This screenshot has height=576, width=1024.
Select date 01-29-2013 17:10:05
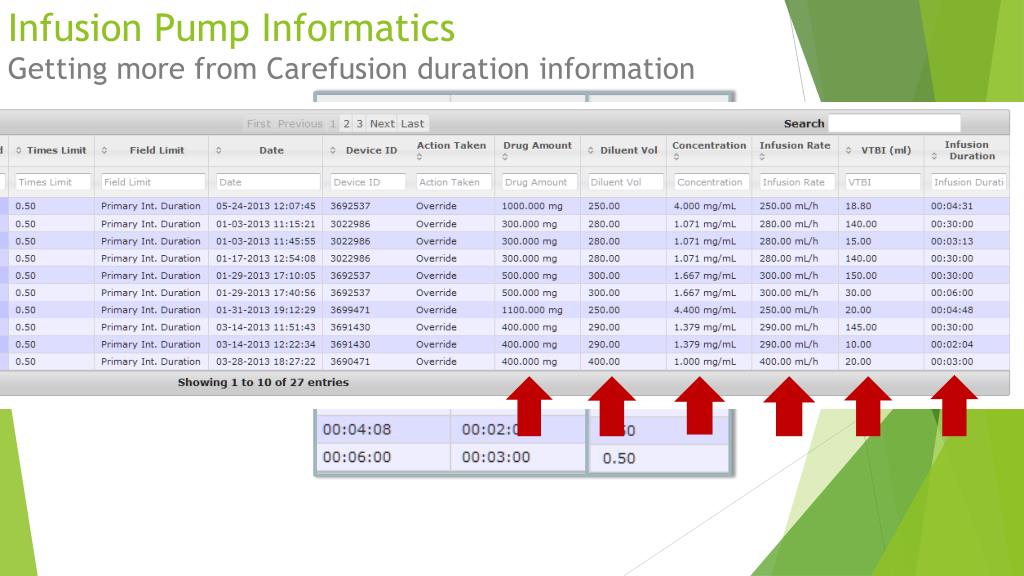pos(266,276)
